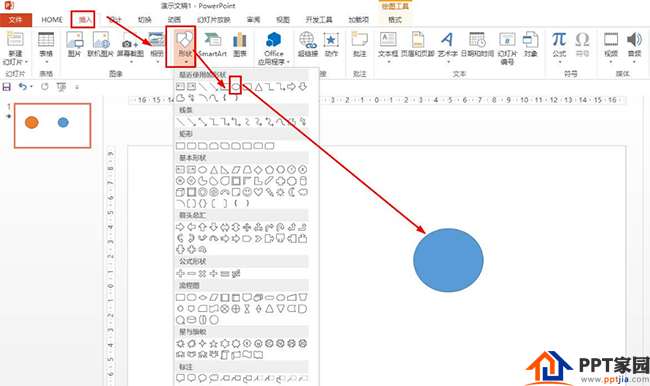Open the File (文件) tab

(16, 19)
